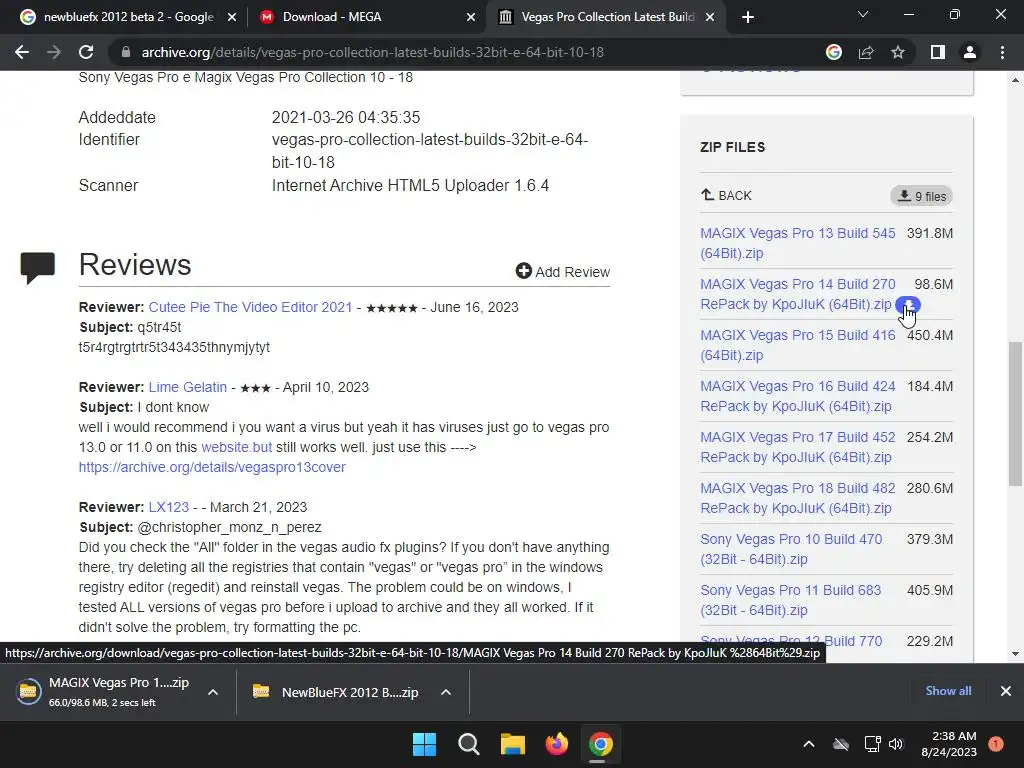Click the page vertical scrollbar thumb
Viewport: 1024px width, 768px height.
click(1015, 414)
